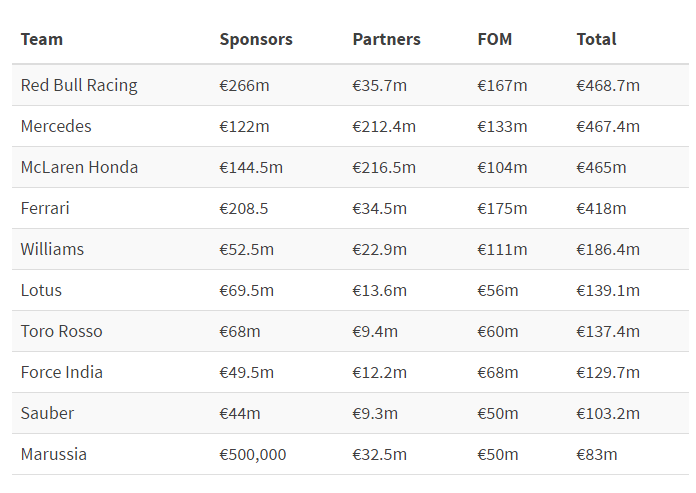Select the Mercedes team name cell
The image size is (696, 493).
(56, 126)
